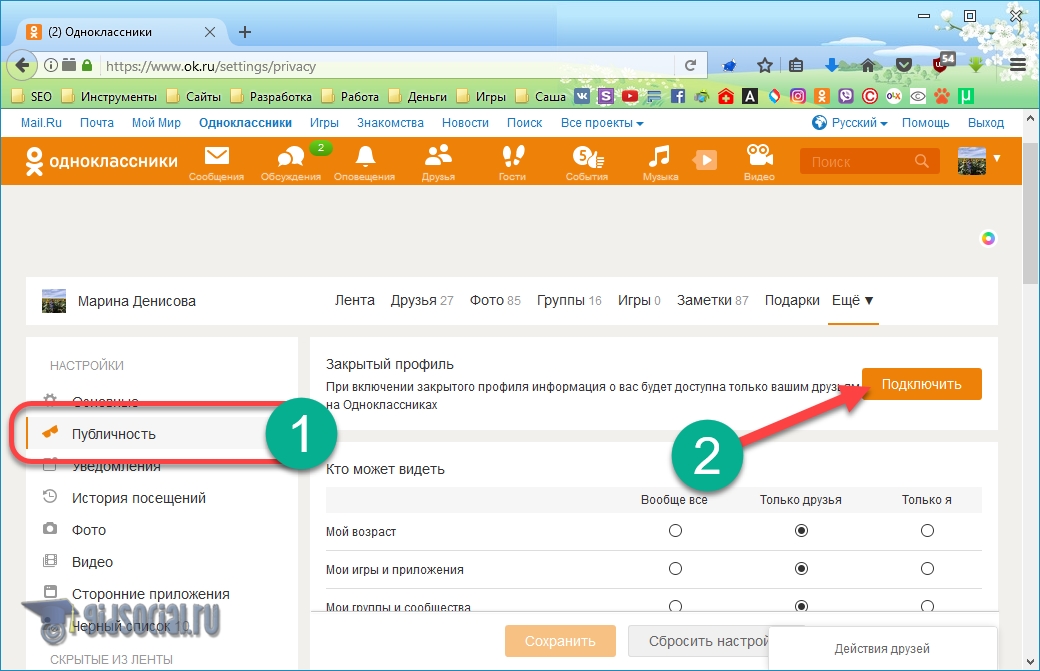Open the VK bookmark icon
The height and width of the screenshot is (671, 1040).
582,96
